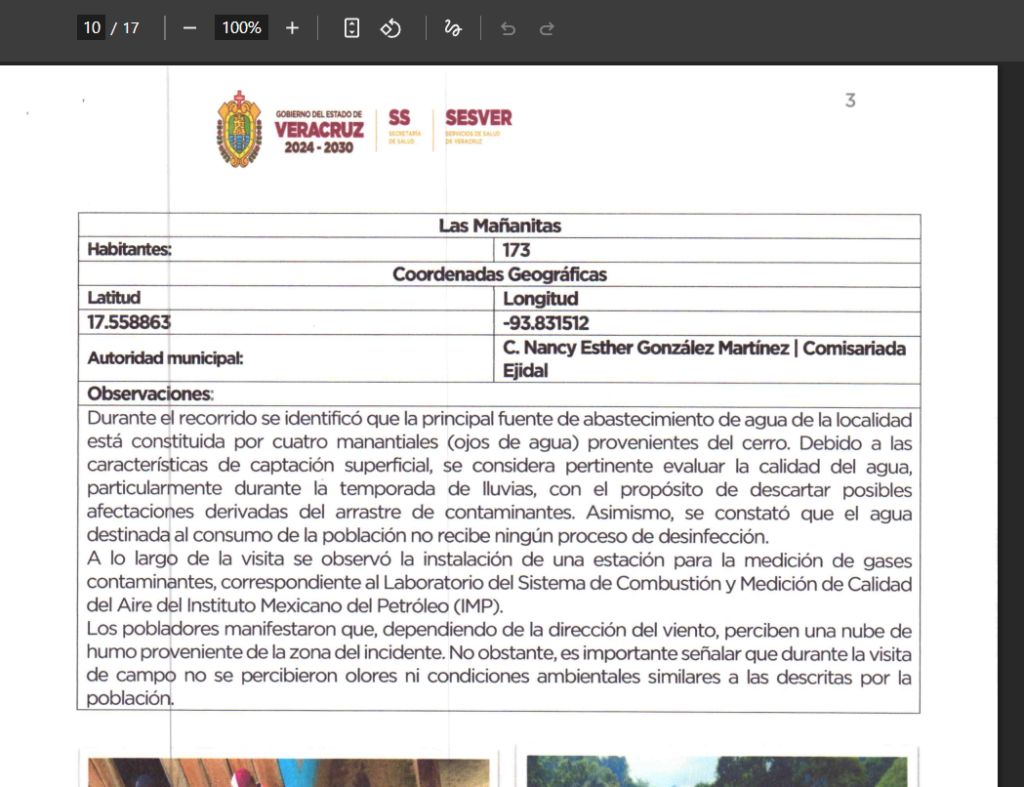
Task: Click the left photo thumbnail at bottom
Action: [289, 772]
